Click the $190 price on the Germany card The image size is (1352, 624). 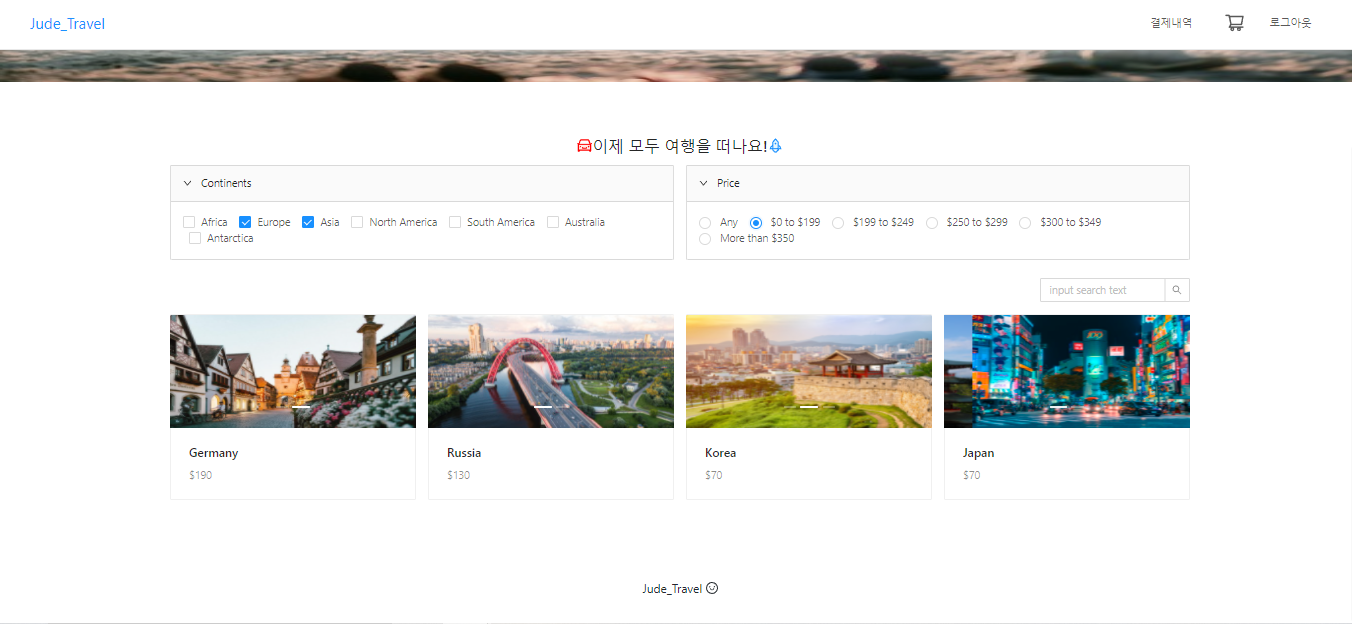click(200, 475)
